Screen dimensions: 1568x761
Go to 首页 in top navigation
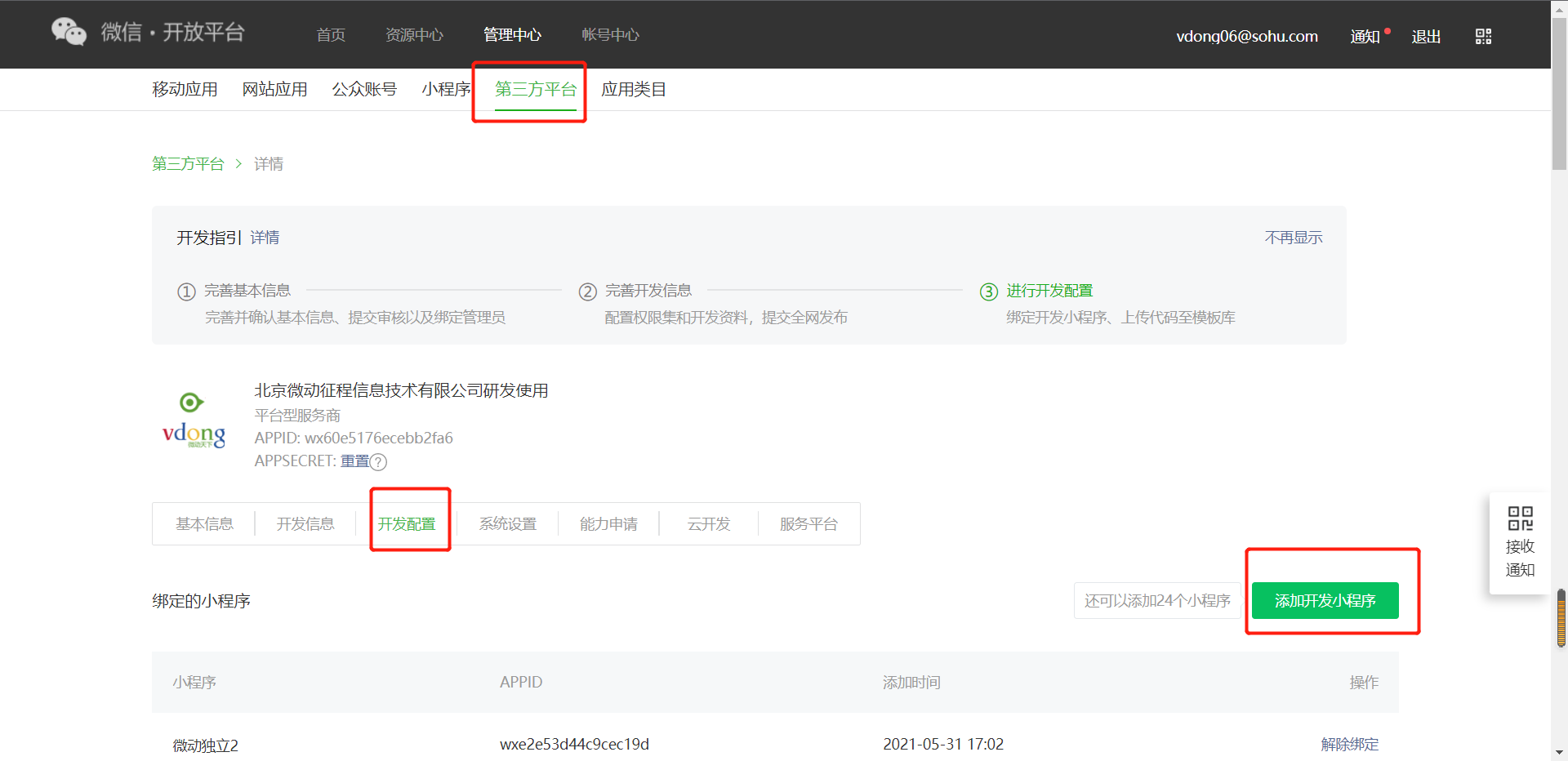point(331,35)
